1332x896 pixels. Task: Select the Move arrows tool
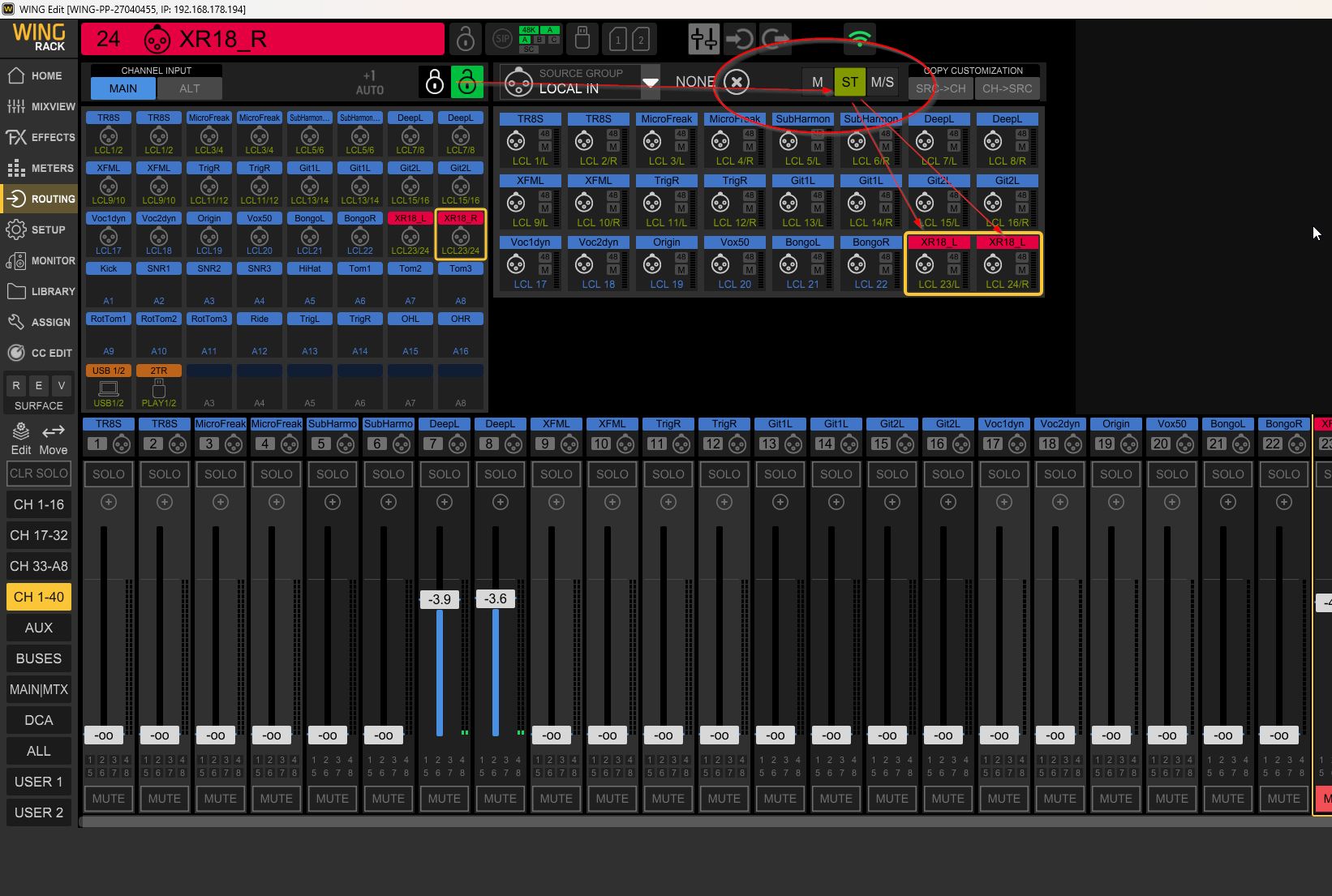[x=54, y=439]
